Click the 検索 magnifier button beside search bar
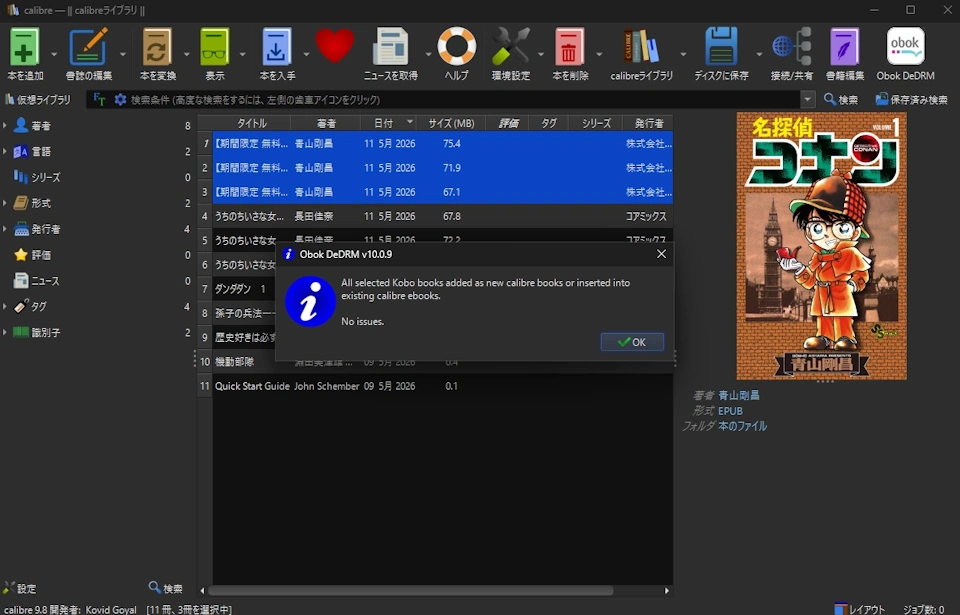This screenshot has width=960, height=615. point(841,99)
